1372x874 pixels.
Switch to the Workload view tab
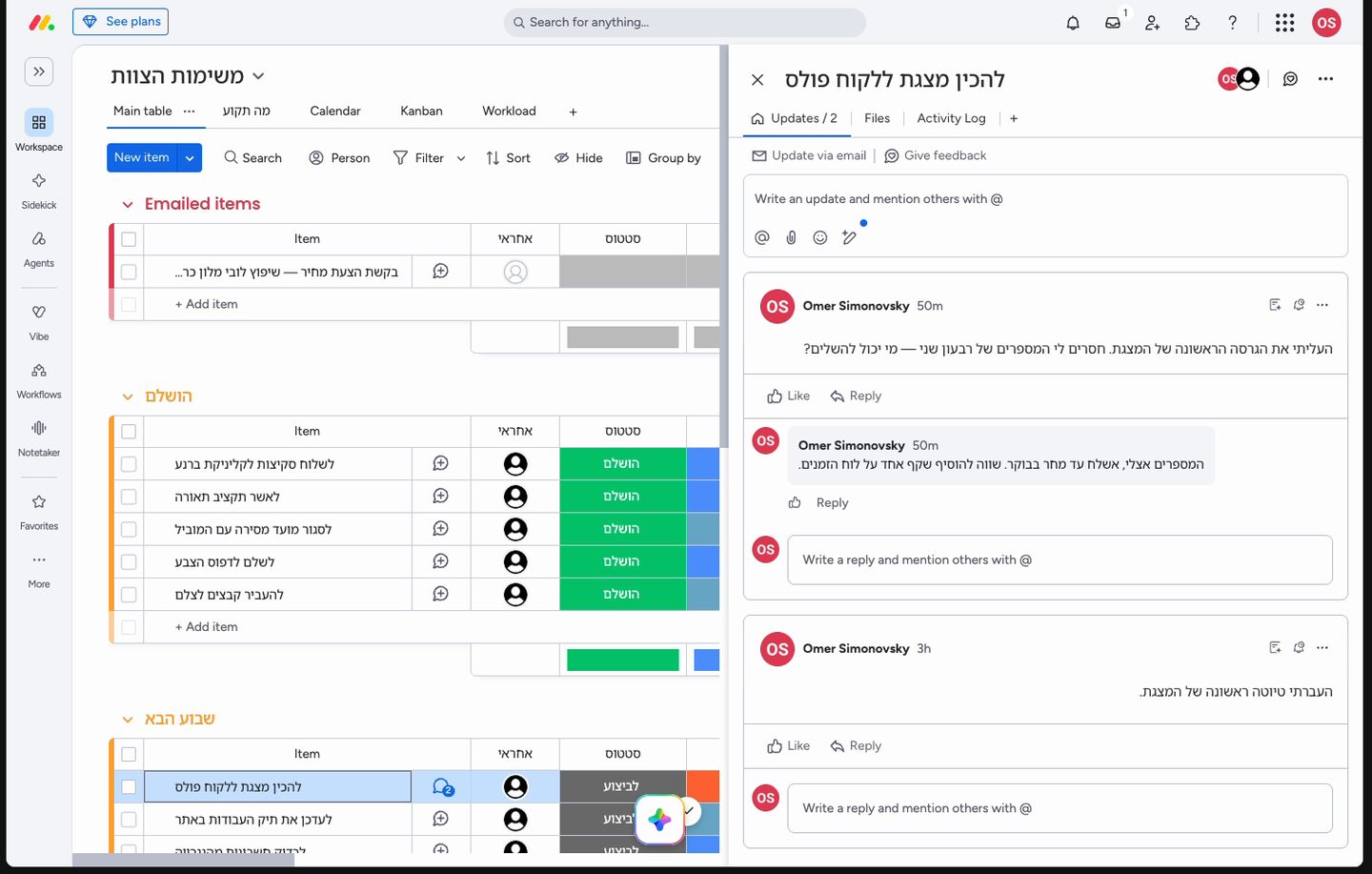[x=509, y=112]
